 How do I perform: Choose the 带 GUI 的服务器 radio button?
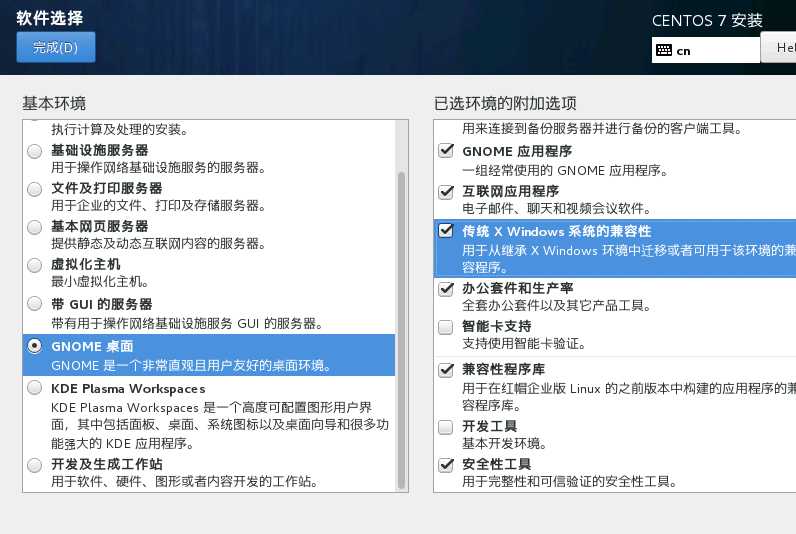[35, 304]
